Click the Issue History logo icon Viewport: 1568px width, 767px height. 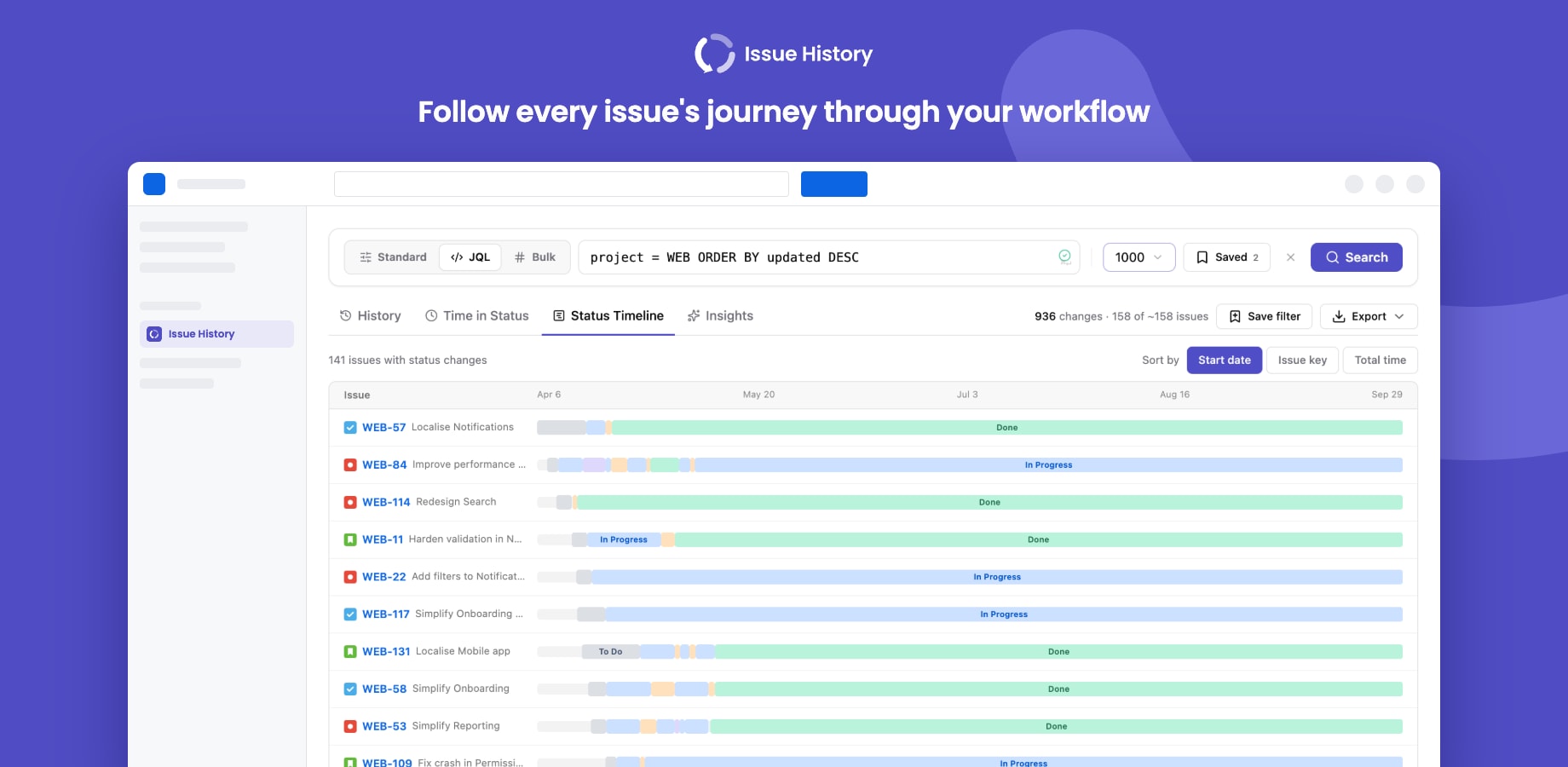pyautogui.click(x=714, y=54)
